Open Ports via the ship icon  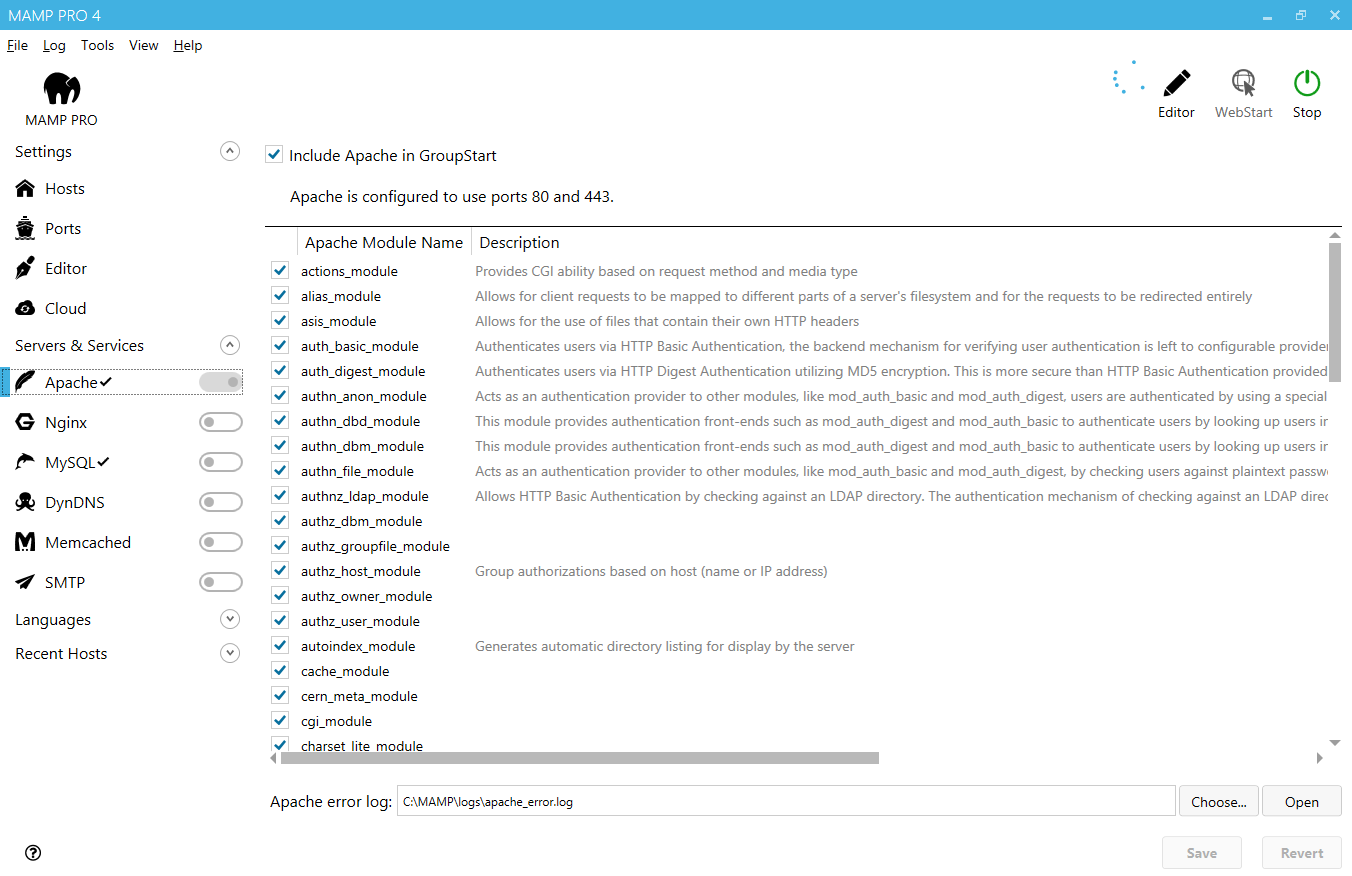point(25,228)
